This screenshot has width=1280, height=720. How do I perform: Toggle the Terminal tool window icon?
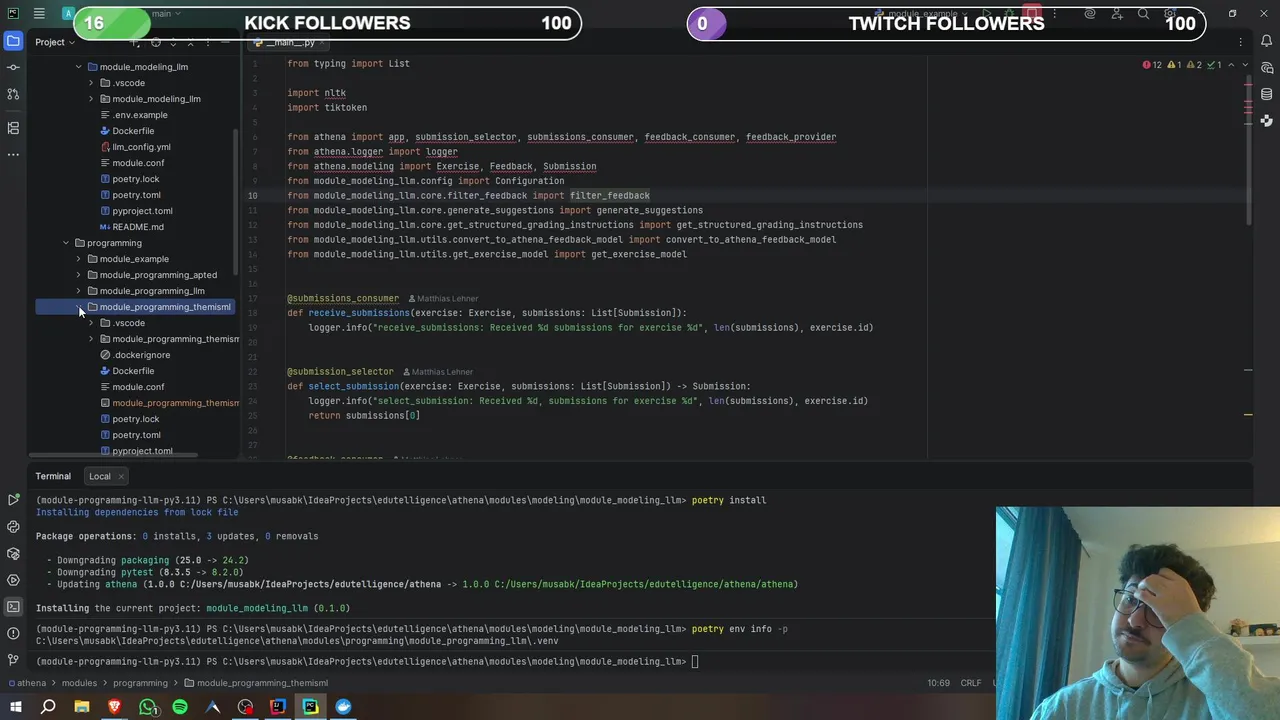[x=13, y=607]
